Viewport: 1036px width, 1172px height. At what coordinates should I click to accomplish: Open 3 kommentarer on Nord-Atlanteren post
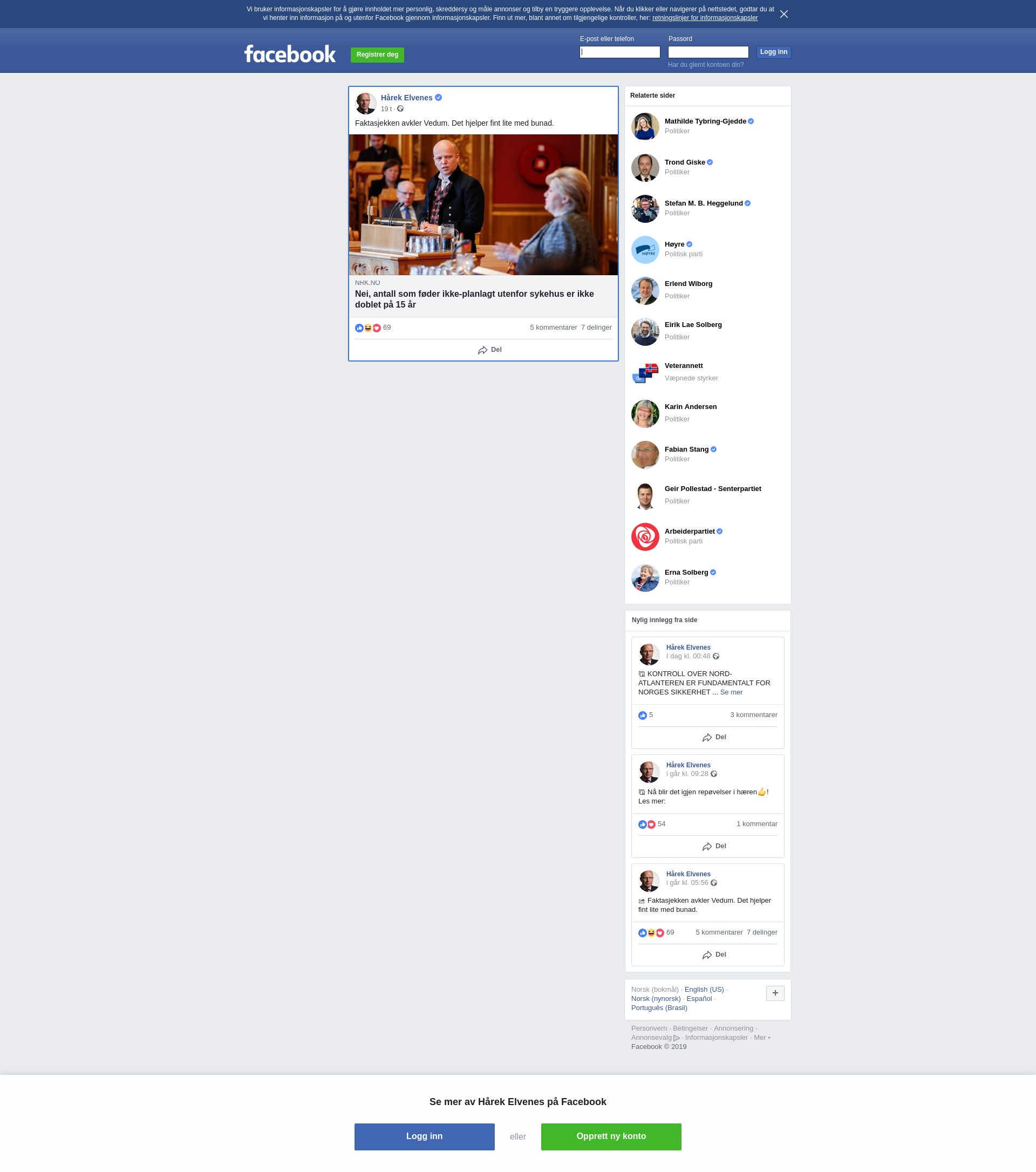pos(753,715)
